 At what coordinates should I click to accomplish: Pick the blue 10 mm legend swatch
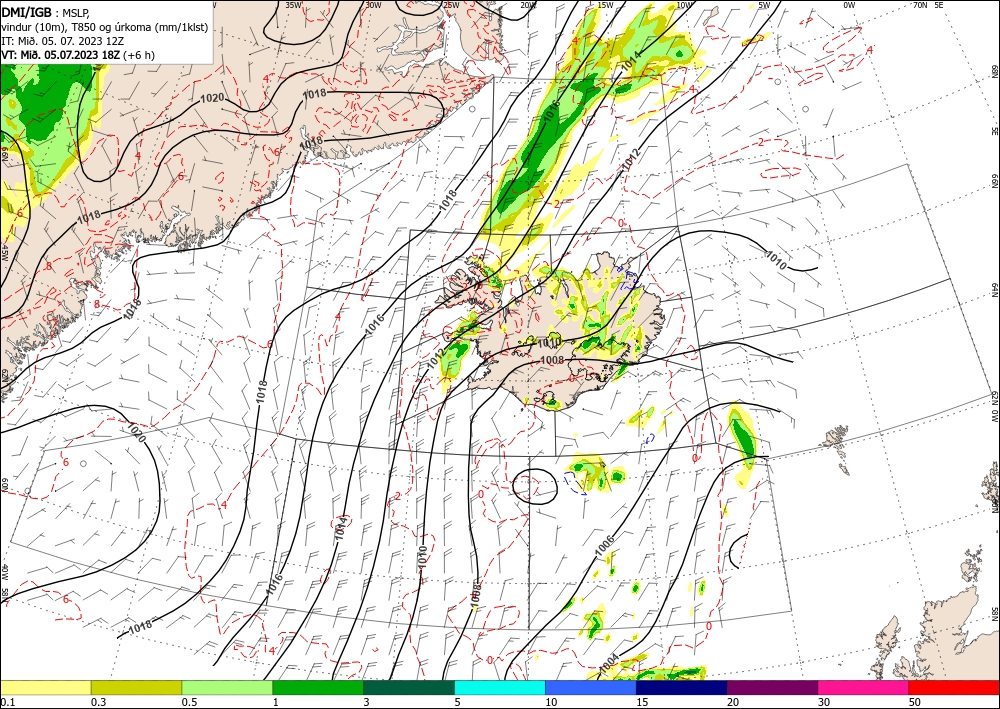[x=591, y=687]
